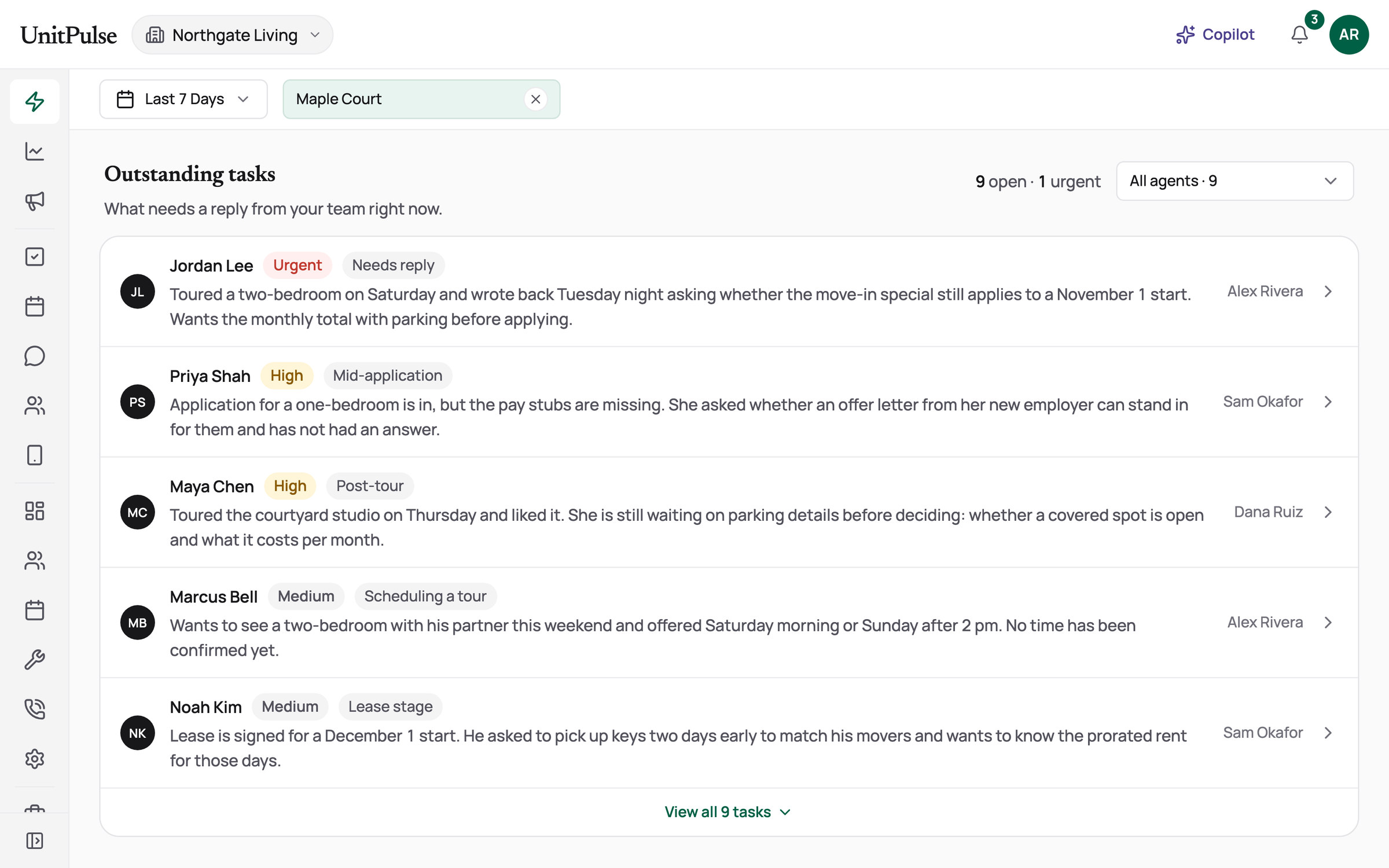Click the UnitPulse logo
Viewport: 1389px width, 868px height.
69,35
